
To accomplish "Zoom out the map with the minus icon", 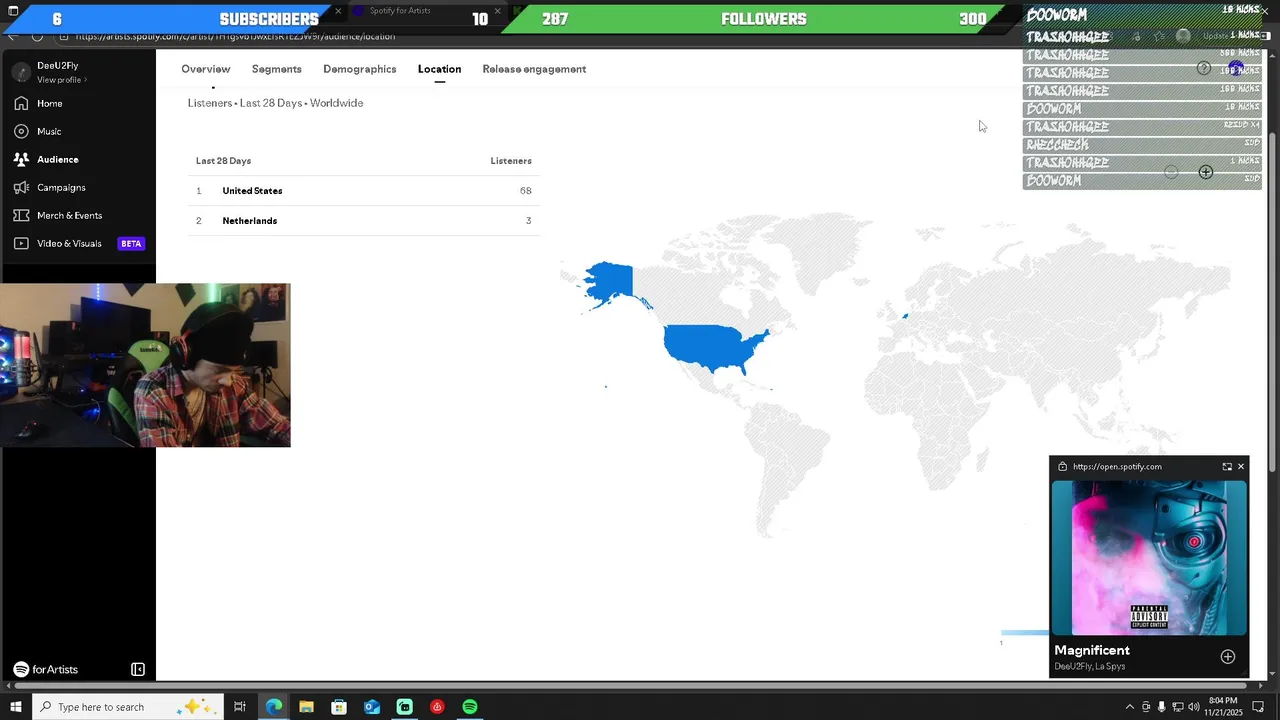I will pos(1171,172).
